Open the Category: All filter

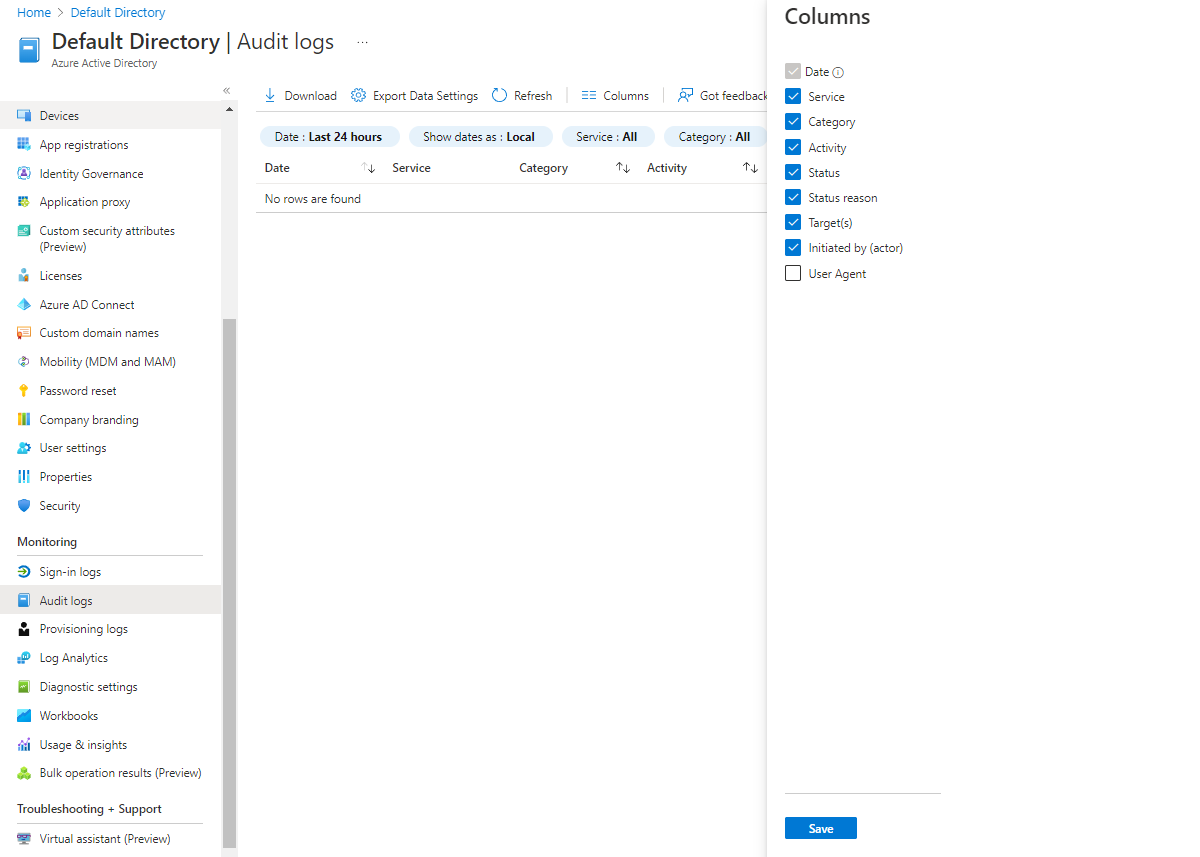pyautogui.click(x=714, y=137)
